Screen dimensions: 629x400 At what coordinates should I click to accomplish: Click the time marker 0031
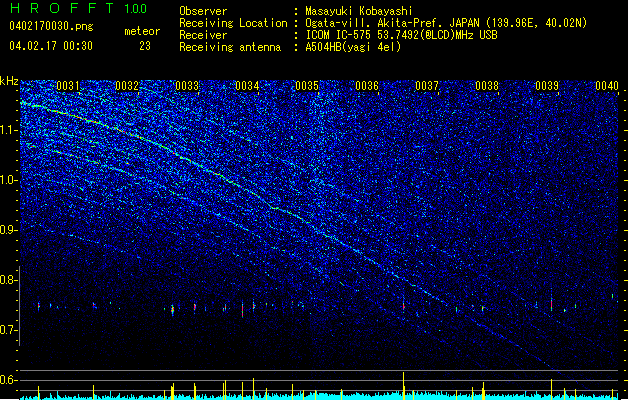pyautogui.click(x=68, y=86)
